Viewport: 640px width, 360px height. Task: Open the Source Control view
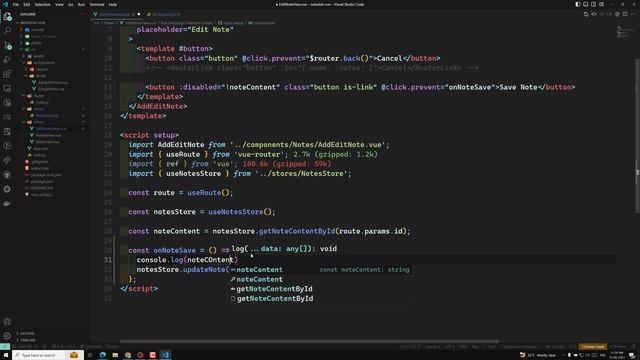(7, 45)
